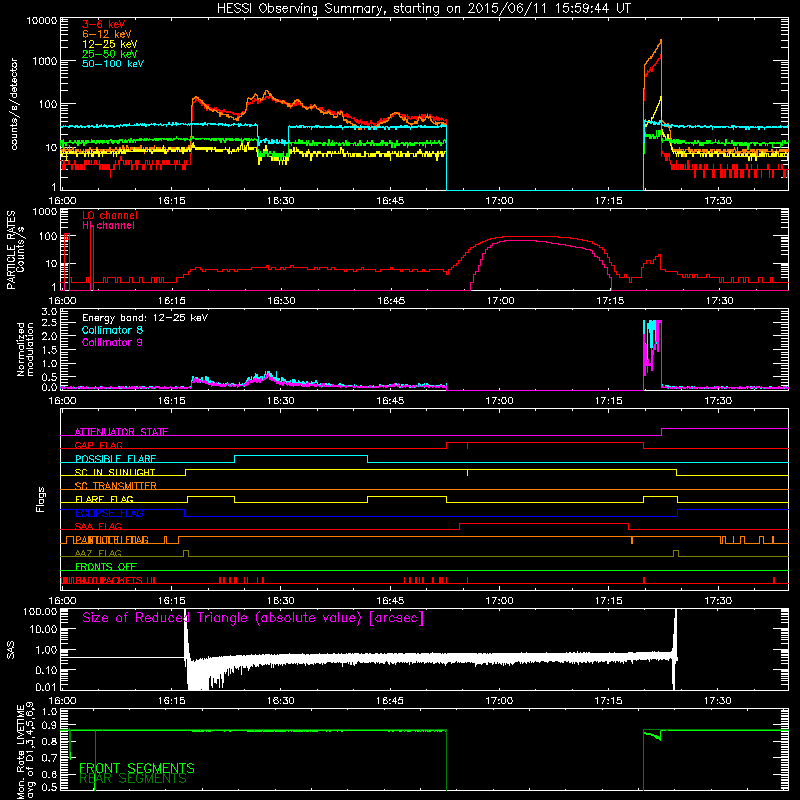Click the LO channel legend label
The image size is (800, 800).
click(x=110, y=215)
